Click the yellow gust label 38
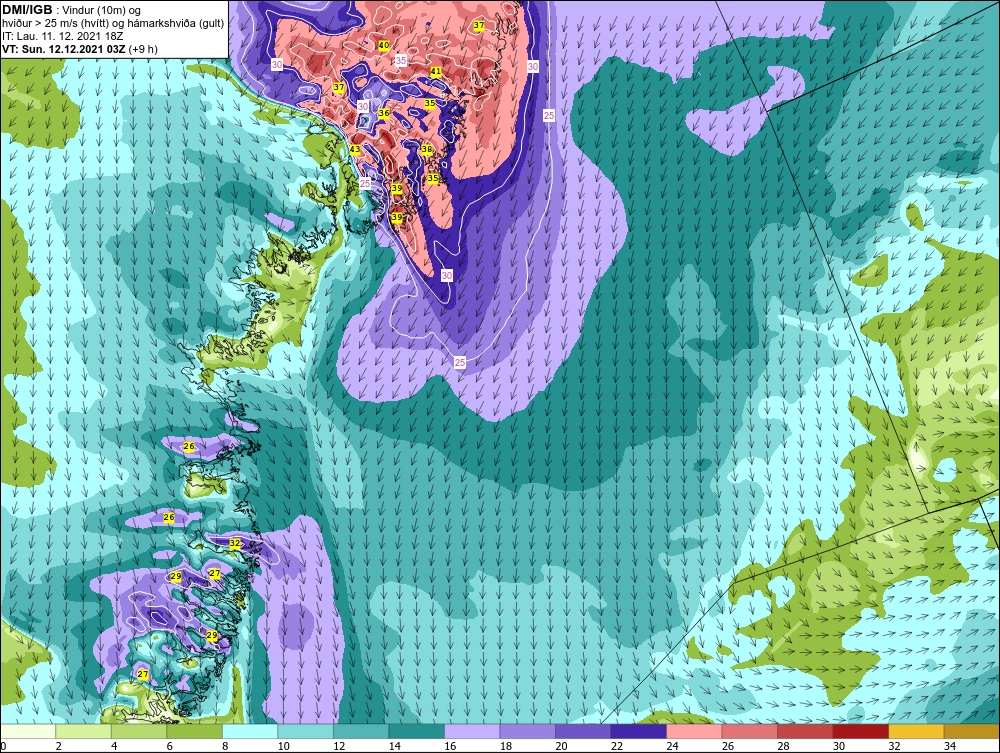This screenshot has width=1000, height=753. [x=427, y=149]
